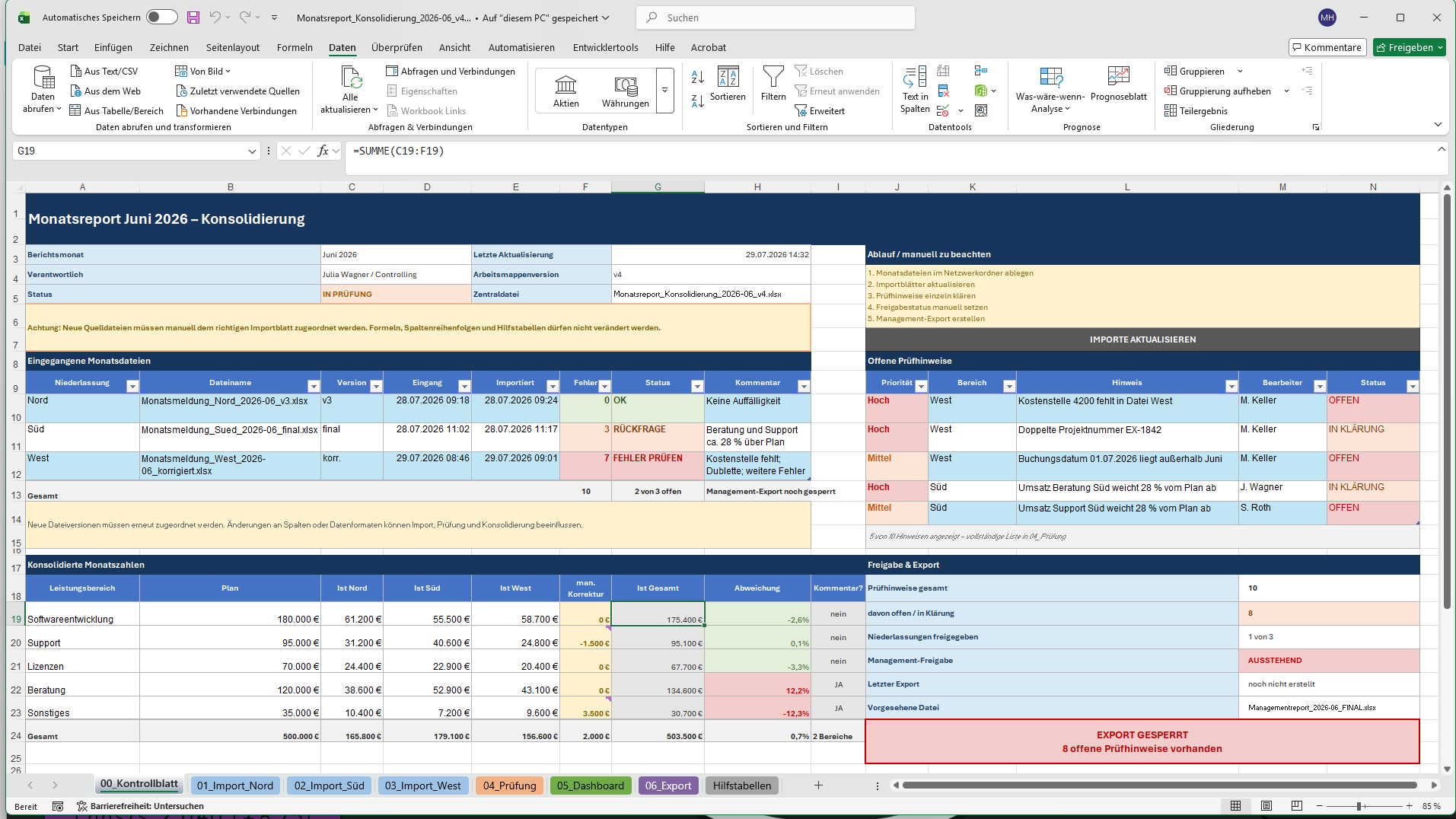1456x819 pixels.
Task: Open Prognoseblatt forecast sheet
Action: pos(1119,84)
